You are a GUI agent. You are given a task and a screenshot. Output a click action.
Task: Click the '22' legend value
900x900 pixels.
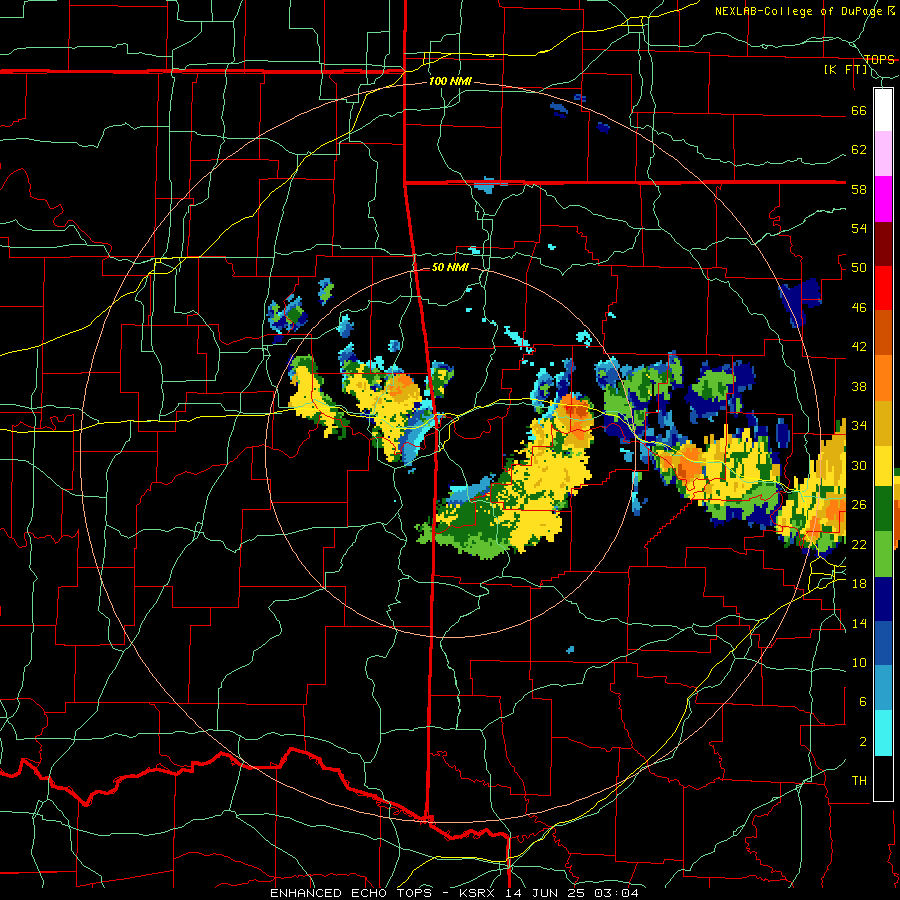point(859,544)
